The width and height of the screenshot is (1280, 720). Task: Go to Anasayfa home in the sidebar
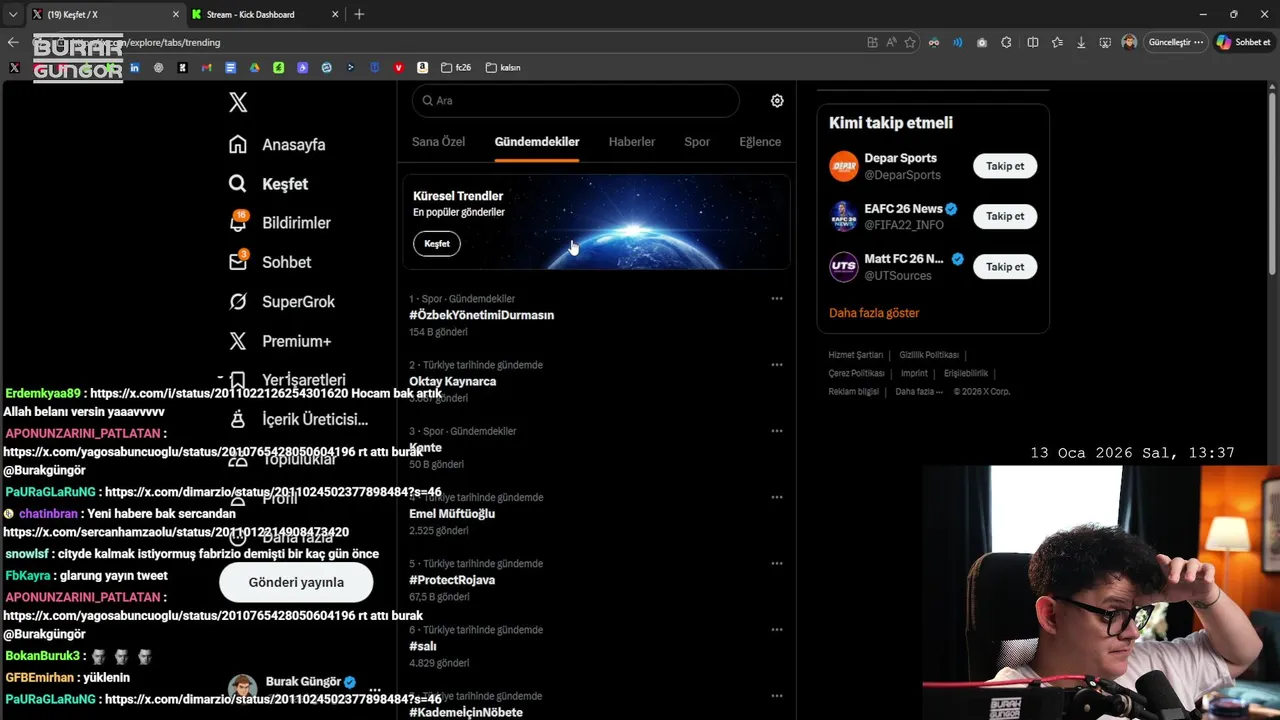pyautogui.click(x=277, y=144)
